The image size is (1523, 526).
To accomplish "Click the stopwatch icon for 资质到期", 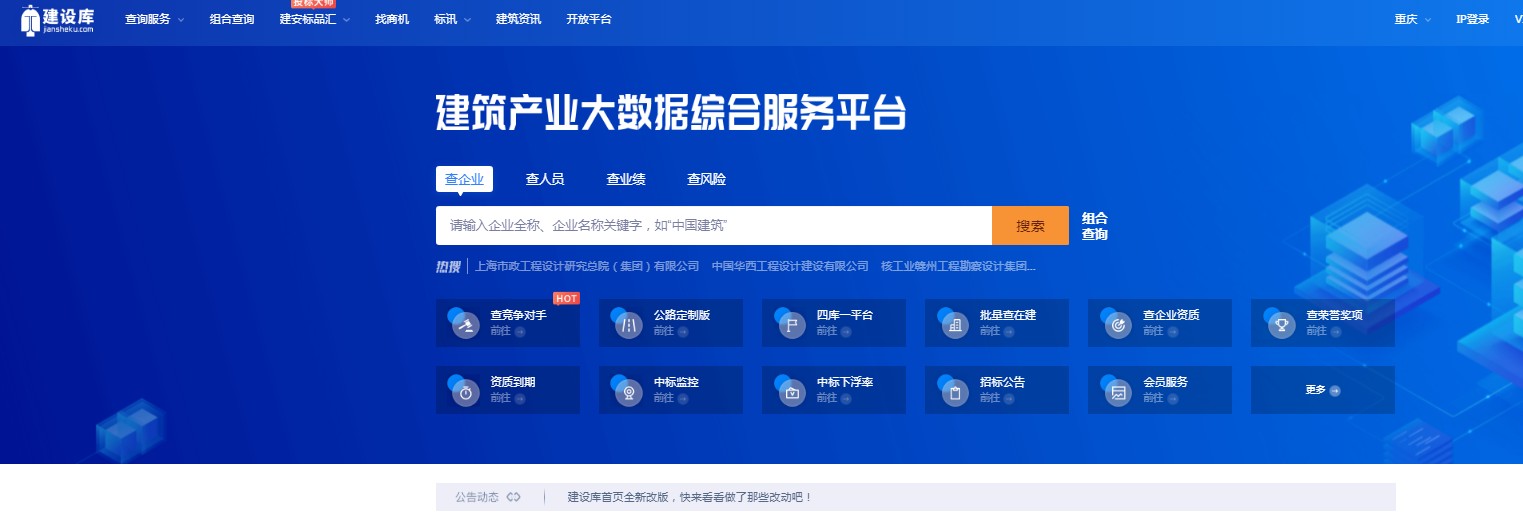I will tap(465, 393).
